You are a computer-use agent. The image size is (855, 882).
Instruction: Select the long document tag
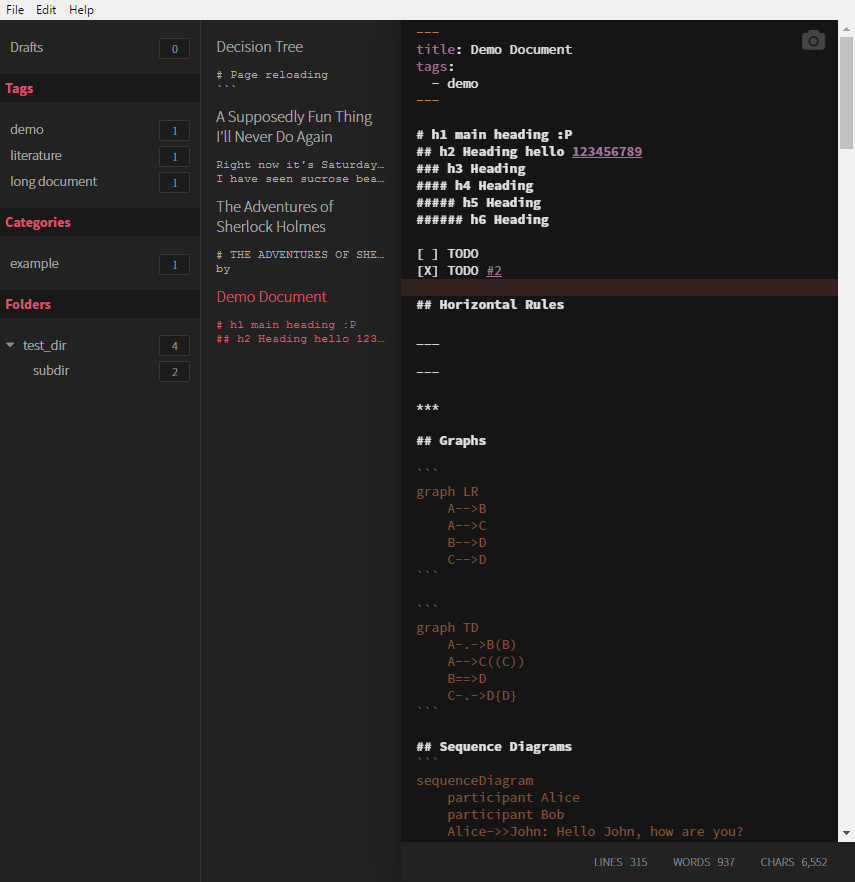(x=54, y=181)
